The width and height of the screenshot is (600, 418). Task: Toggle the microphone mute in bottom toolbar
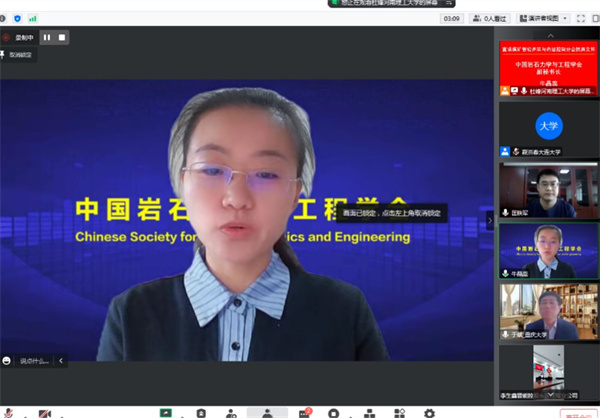pos(9,413)
